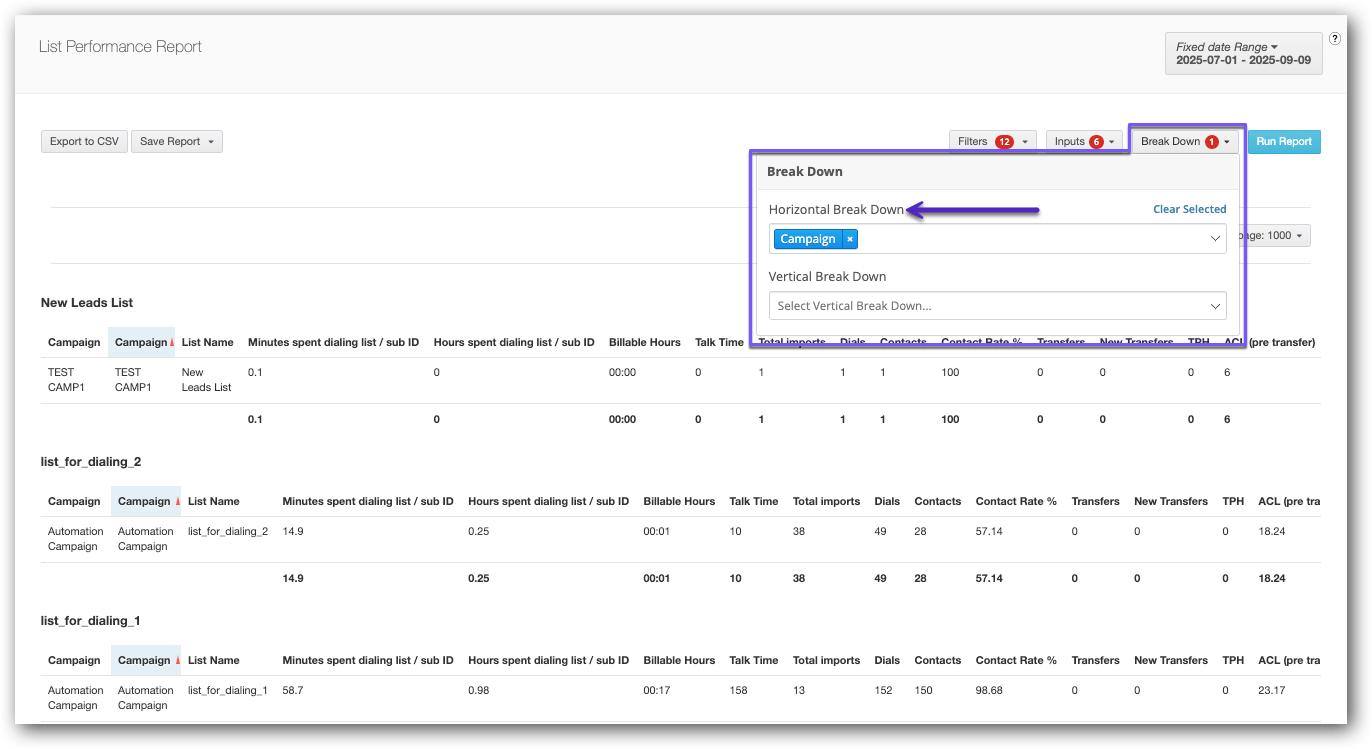Image resolution: width=1372 pixels, height=749 pixels.
Task: Open the Select Vertical Break Down dropdown
Action: (997, 306)
